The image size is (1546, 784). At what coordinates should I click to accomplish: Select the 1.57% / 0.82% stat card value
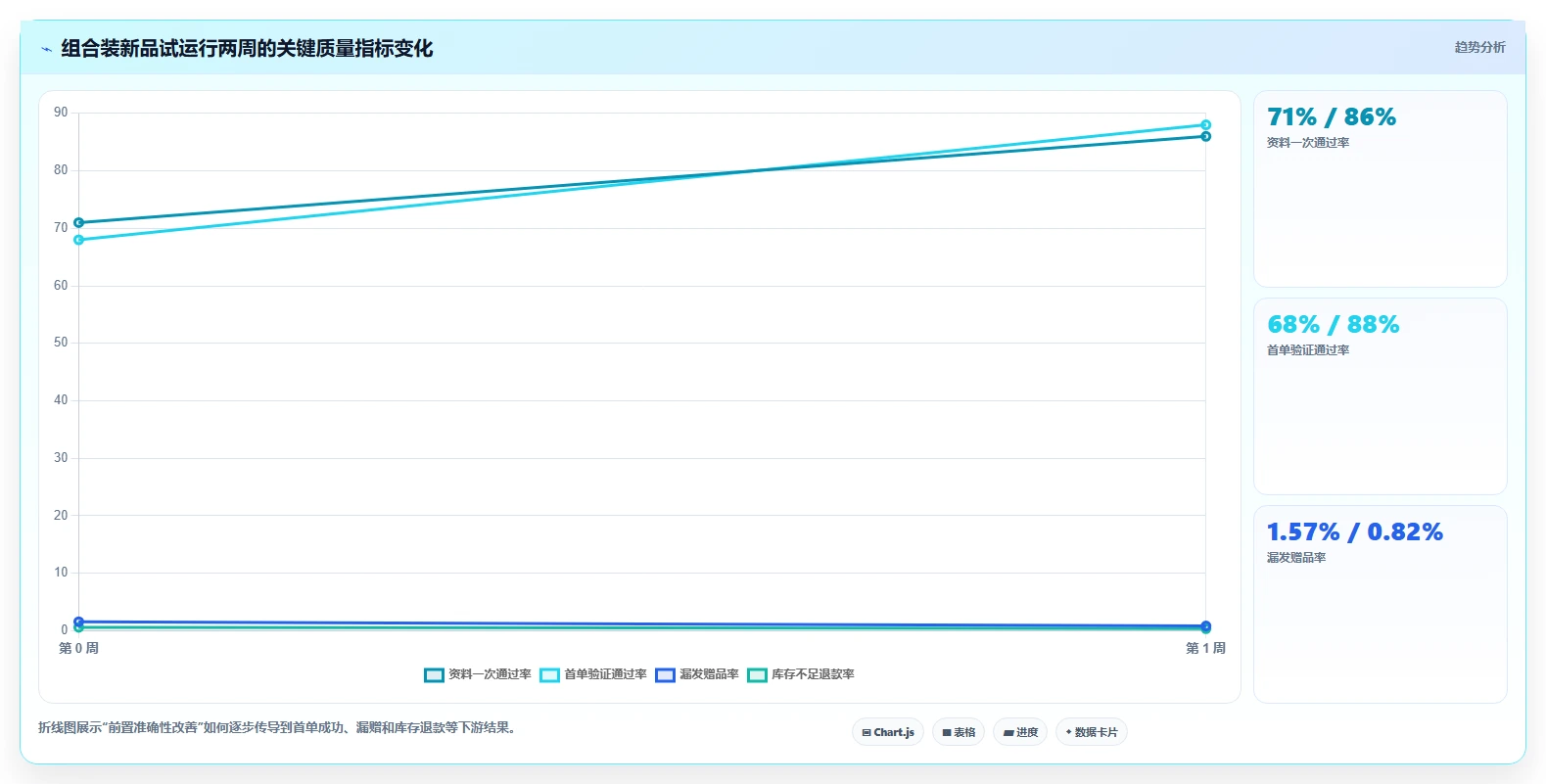pyautogui.click(x=1355, y=532)
